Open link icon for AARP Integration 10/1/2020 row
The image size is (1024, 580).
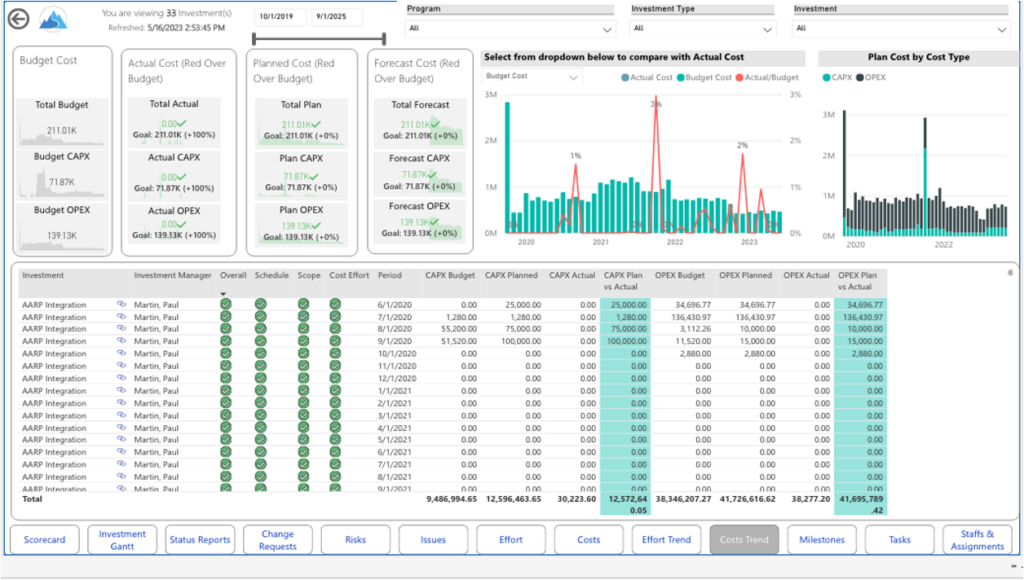[121, 353]
